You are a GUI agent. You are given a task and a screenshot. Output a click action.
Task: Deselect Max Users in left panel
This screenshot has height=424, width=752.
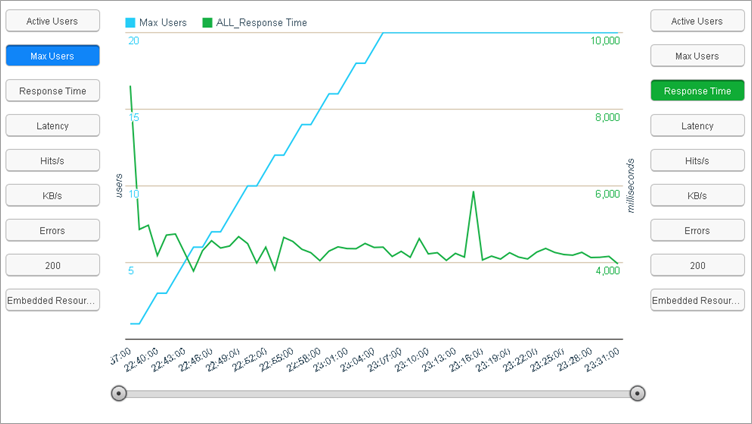53,56
